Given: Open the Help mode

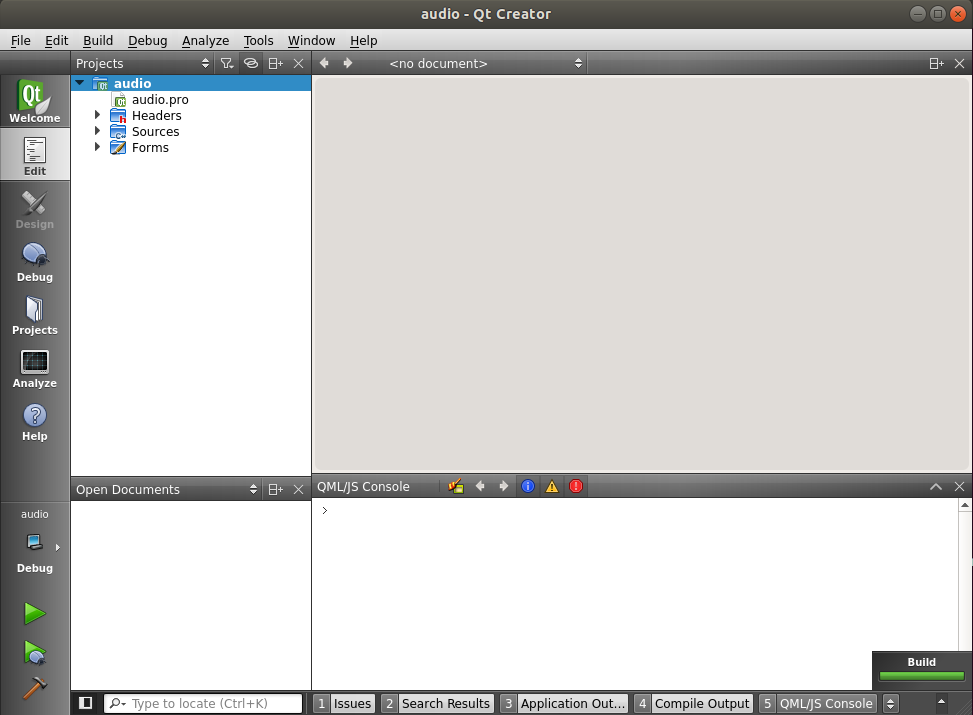Looking at the screenshot, I should 35,421.
